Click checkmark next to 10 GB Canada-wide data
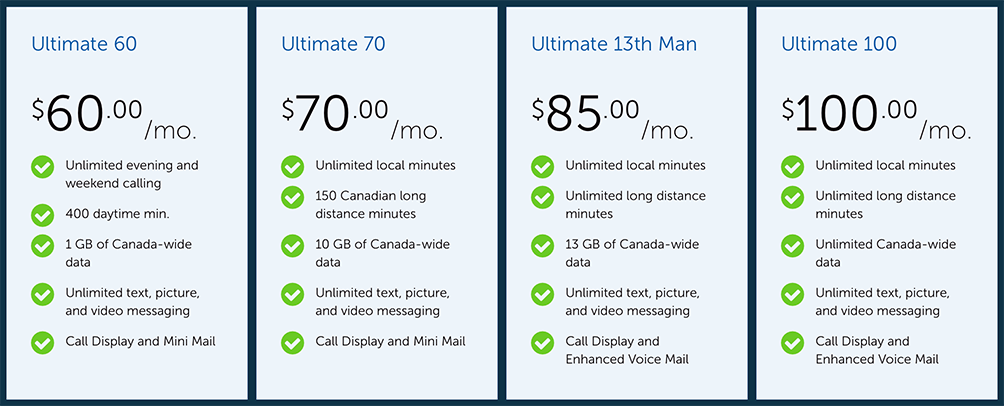Screen dimensions: 1004x406 pos(293,246)
